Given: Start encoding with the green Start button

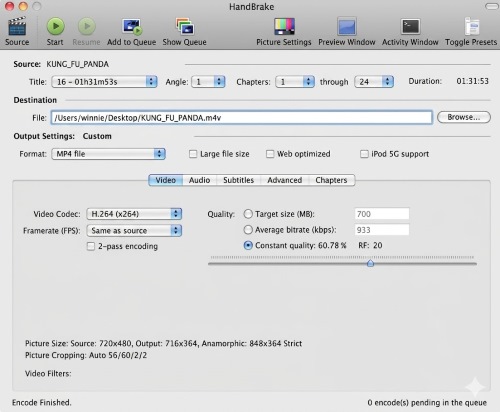Looking at the screenshot, I should (x=55, y=26).
